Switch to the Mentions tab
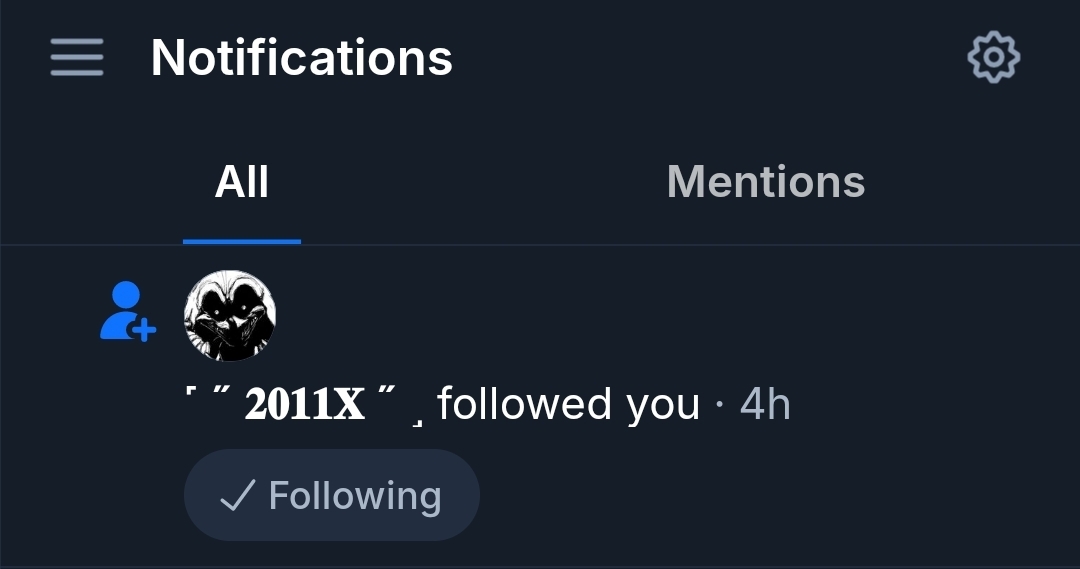 click(765, 182)
